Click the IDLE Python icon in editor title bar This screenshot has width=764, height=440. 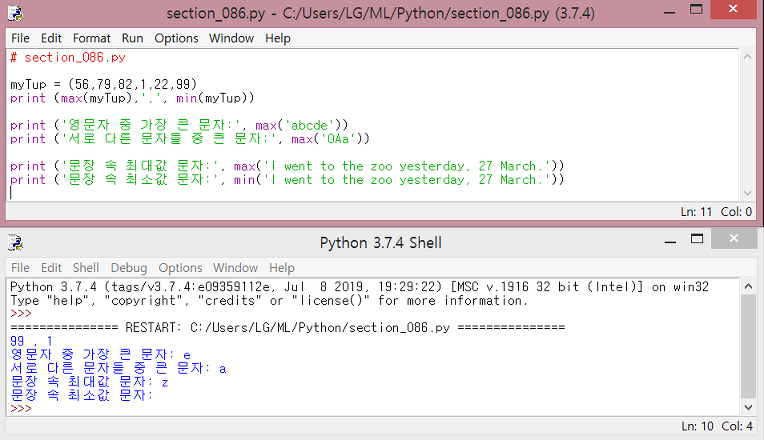pyautogui.click(x=15, y=13)
